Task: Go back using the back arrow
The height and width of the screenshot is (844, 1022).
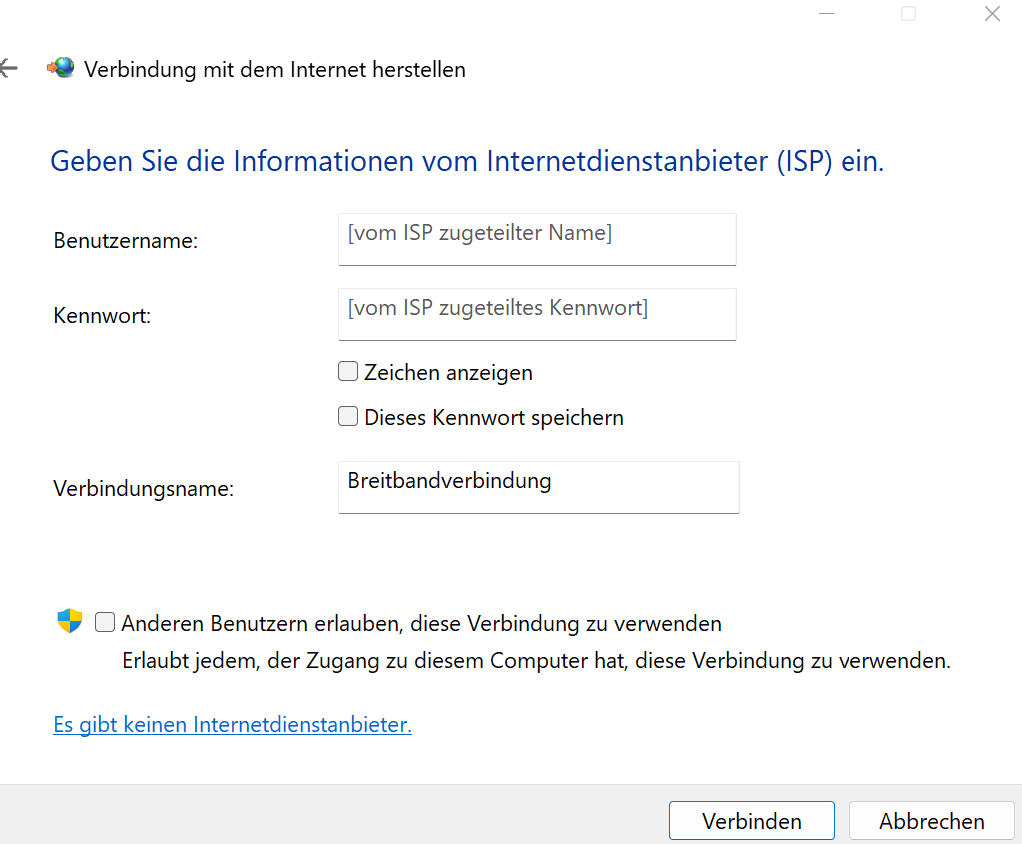Action: click(8, 68)
